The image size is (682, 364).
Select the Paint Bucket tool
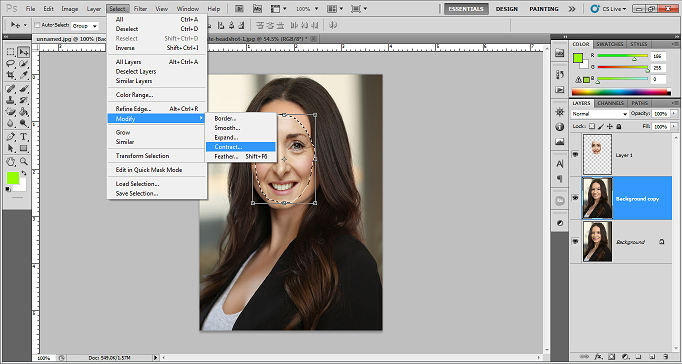(23, 111)
